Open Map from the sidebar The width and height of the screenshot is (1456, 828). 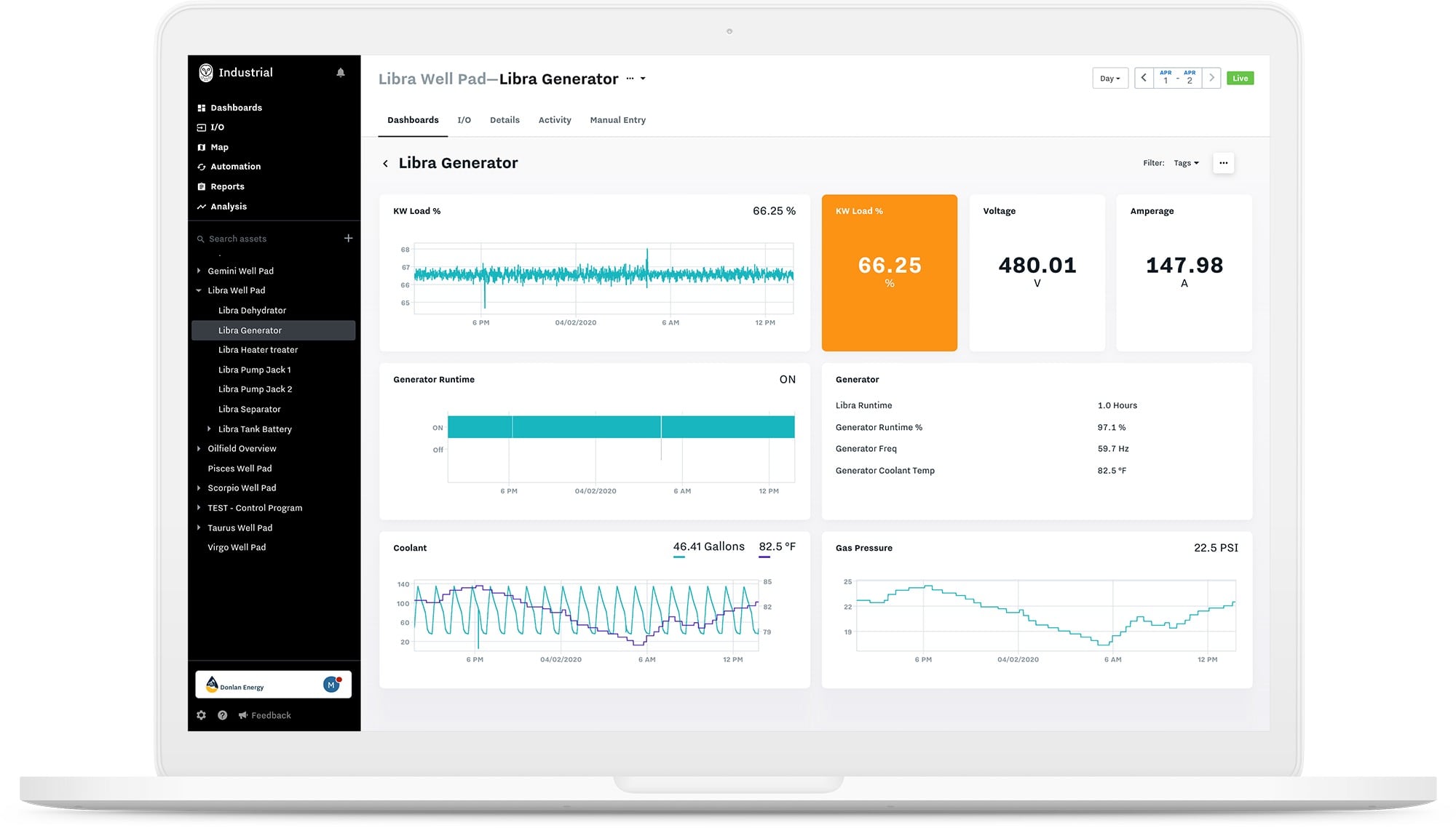pyautogui.click(x=219, y=147)
